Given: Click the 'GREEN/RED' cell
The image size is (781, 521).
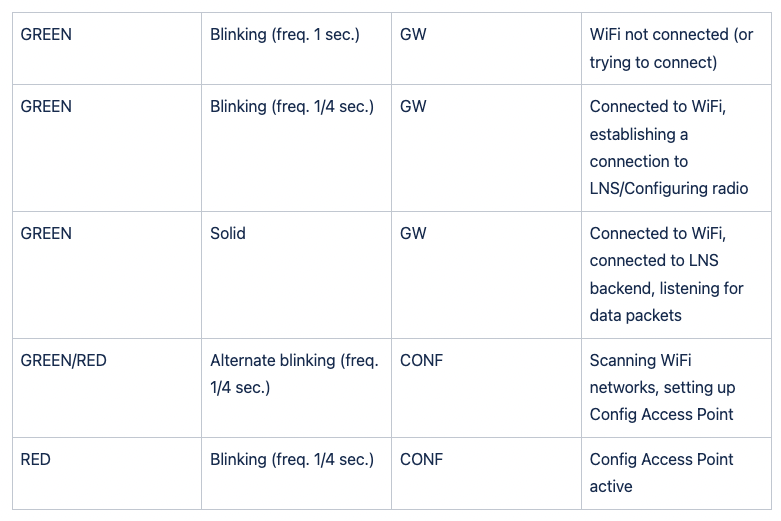Looking at the screenshot, I should tap(107, 388).
